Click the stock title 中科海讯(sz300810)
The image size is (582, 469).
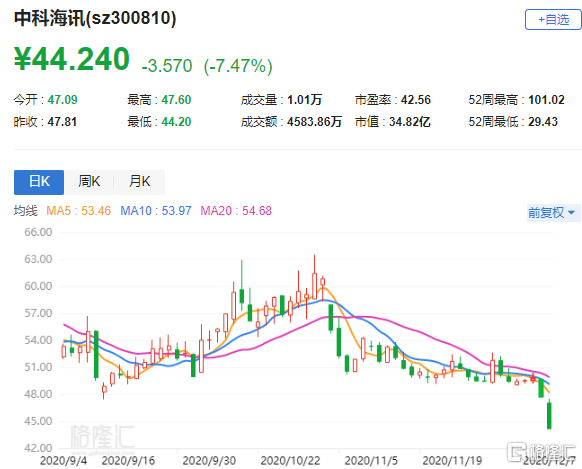[95, 18]
